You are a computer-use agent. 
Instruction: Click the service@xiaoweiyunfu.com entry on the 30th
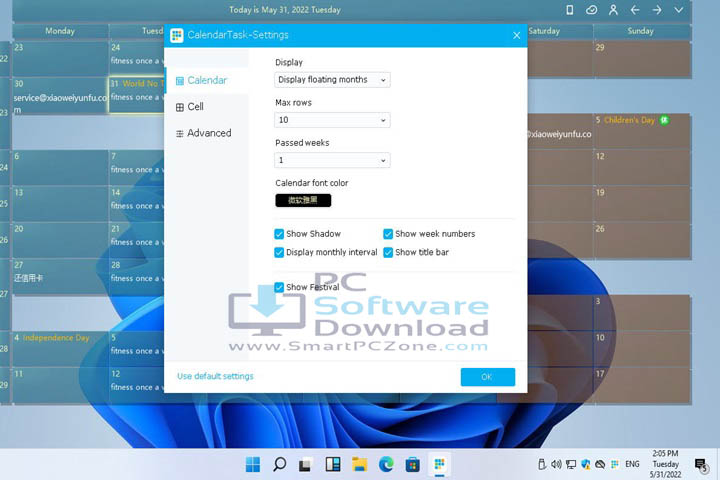[60, 102]
